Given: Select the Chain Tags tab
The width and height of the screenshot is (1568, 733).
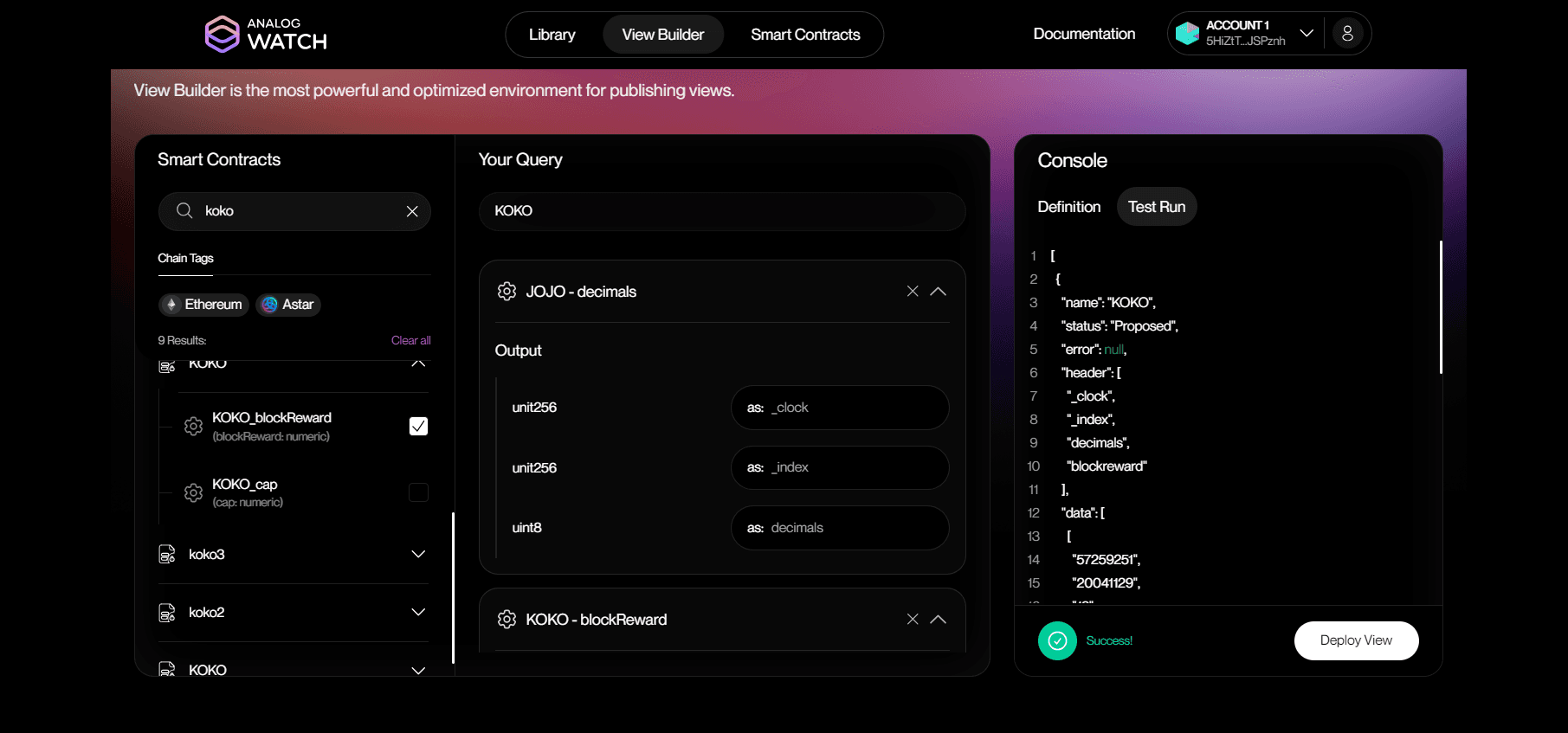Looking at the screenshot, I should tap(185, 259).
